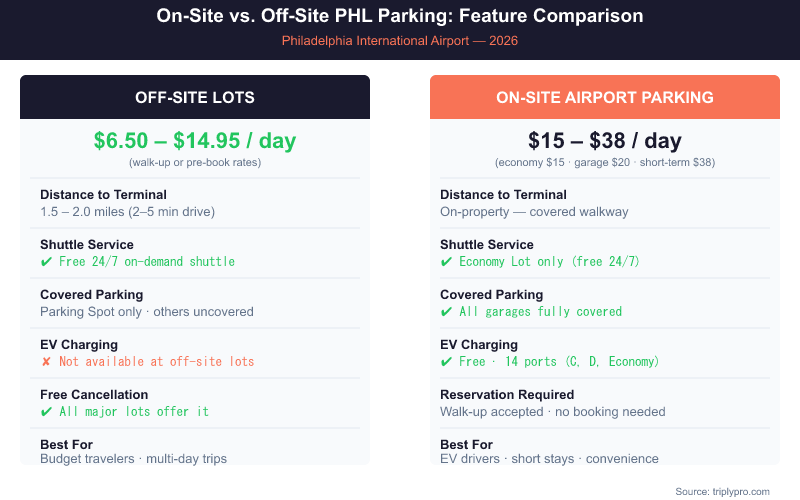Image resolution: width=800 pixels, height=500 pixels.
Task: Click the checkmark beside Free 14 ports
Action: click(x=446, y=362)
